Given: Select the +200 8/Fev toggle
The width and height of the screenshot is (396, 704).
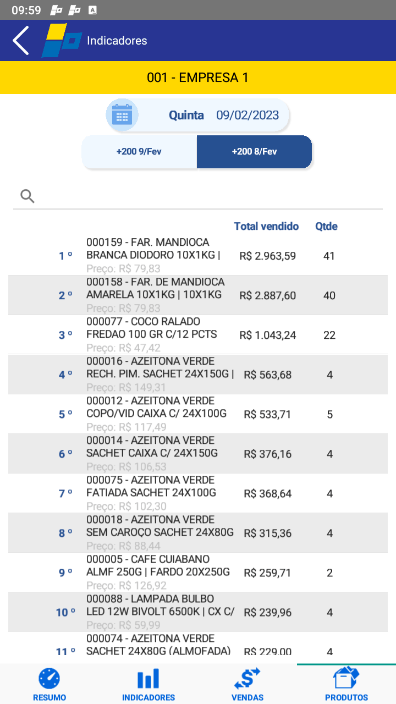Looking at the screenshot, I should coord(254,152).
